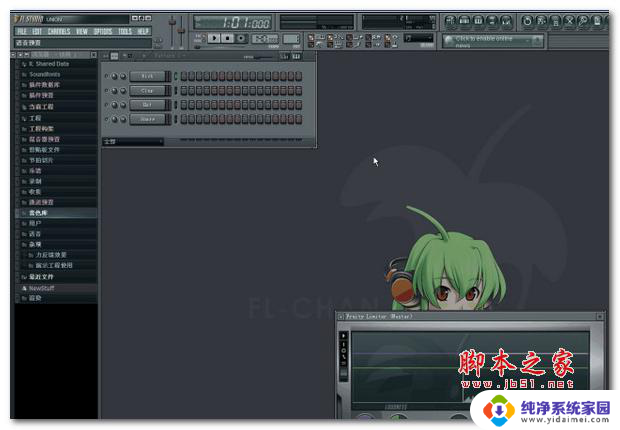Open the browser options arrow at panel header
This screenshot has height=430, width=620.
pos(13,55)
